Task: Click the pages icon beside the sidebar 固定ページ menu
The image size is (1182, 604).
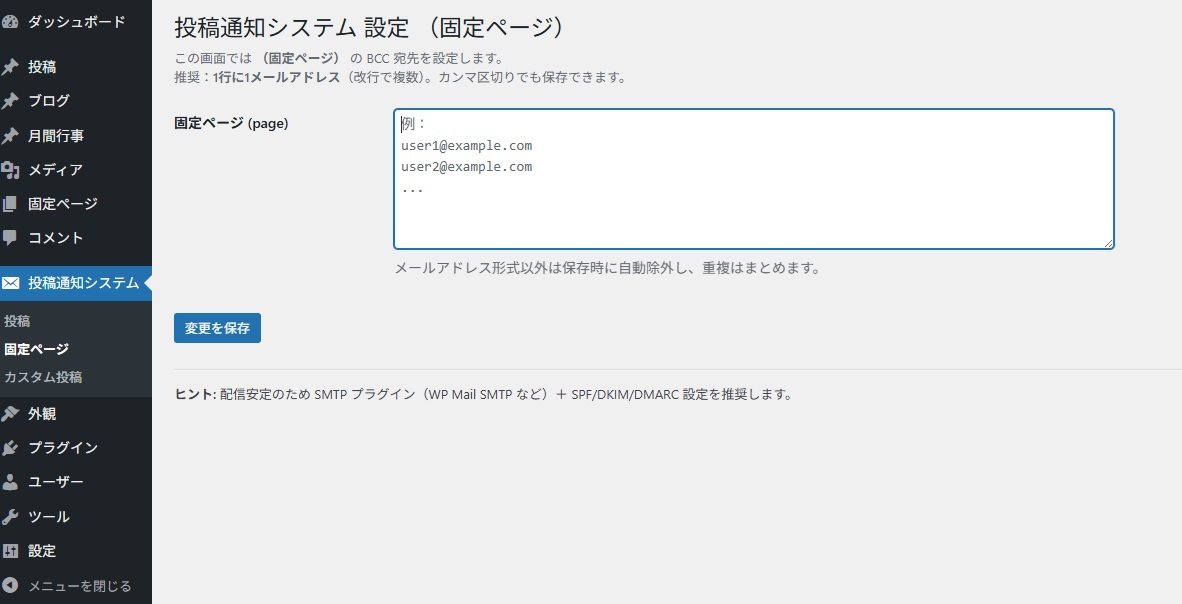Action: (x=10, y=204)
